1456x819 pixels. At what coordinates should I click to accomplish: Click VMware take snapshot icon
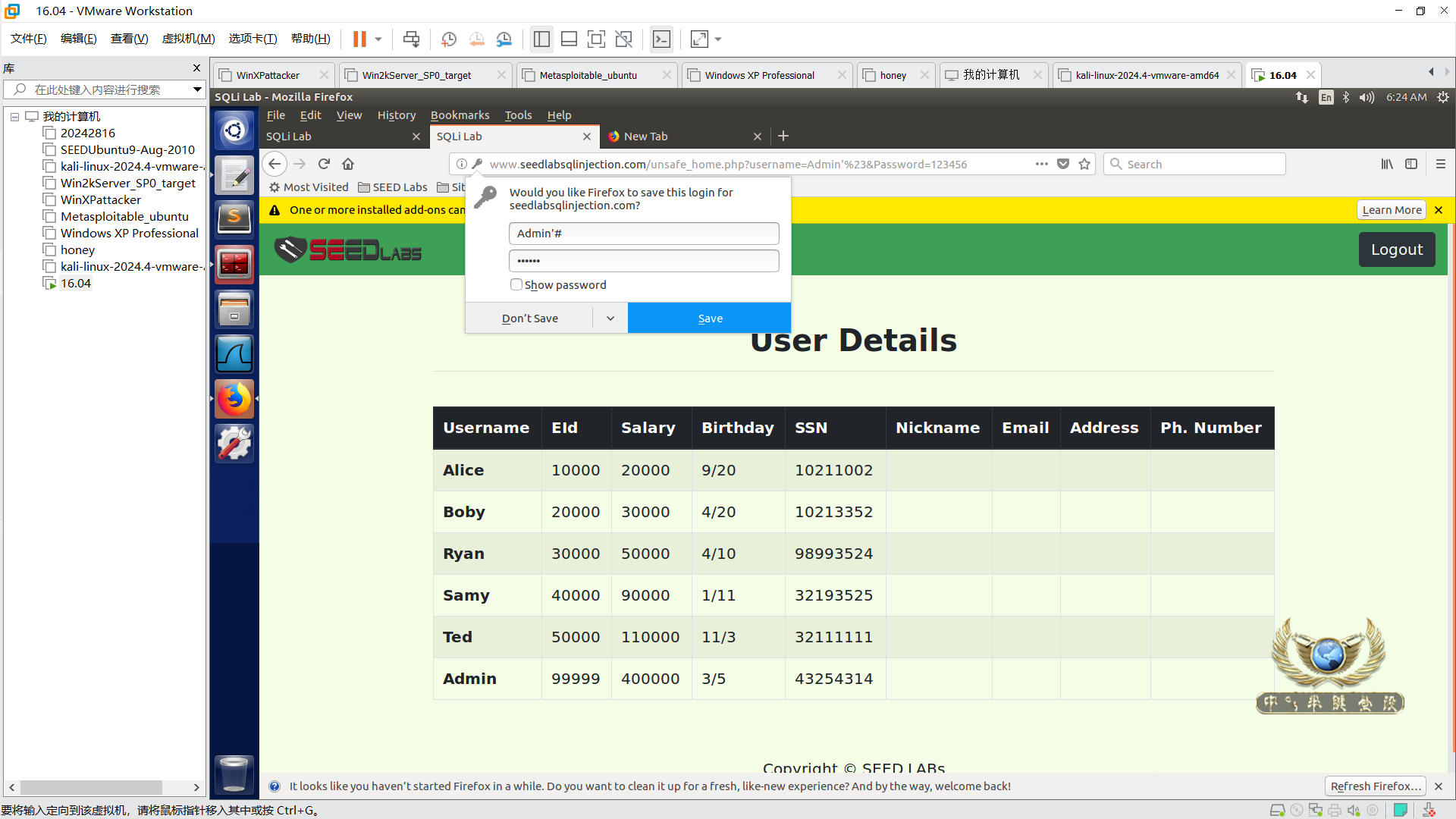(449, 39)
